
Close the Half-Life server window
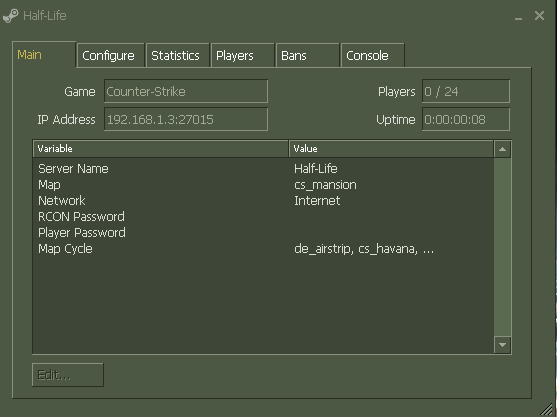(539, 16)
